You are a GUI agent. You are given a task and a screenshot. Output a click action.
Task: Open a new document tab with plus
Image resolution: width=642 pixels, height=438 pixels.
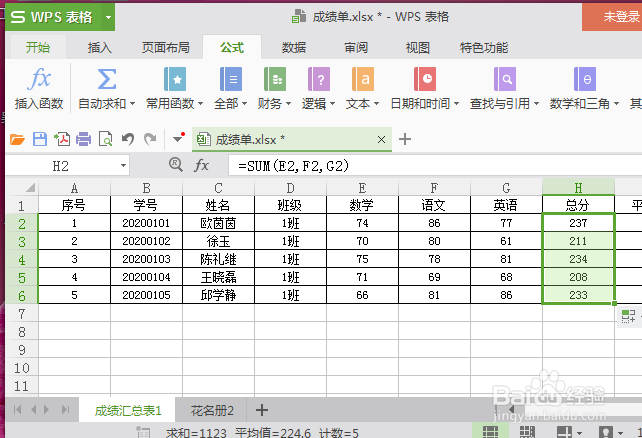[405, 139]
